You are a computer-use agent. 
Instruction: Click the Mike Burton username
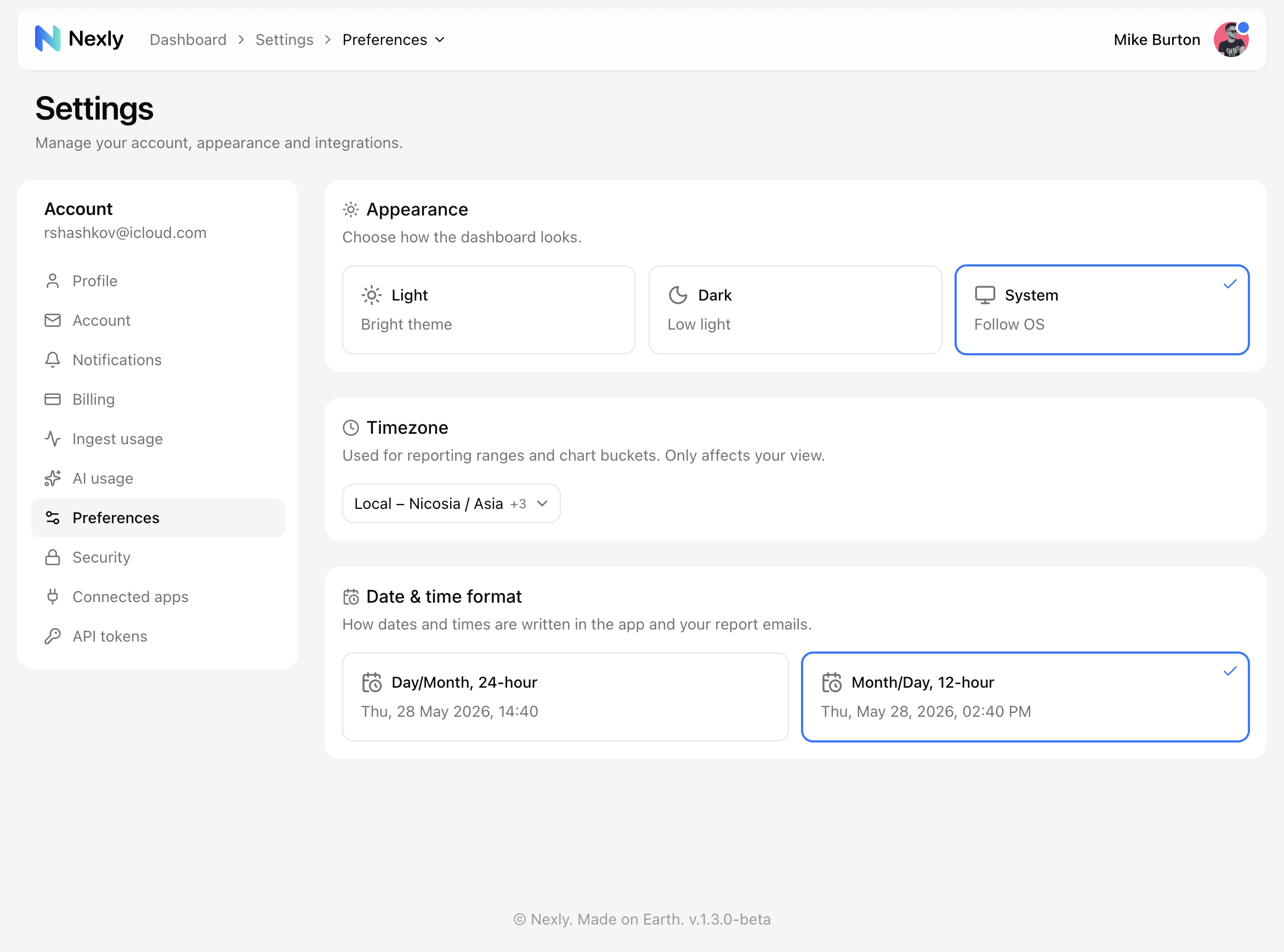[x=1157, y=40]
